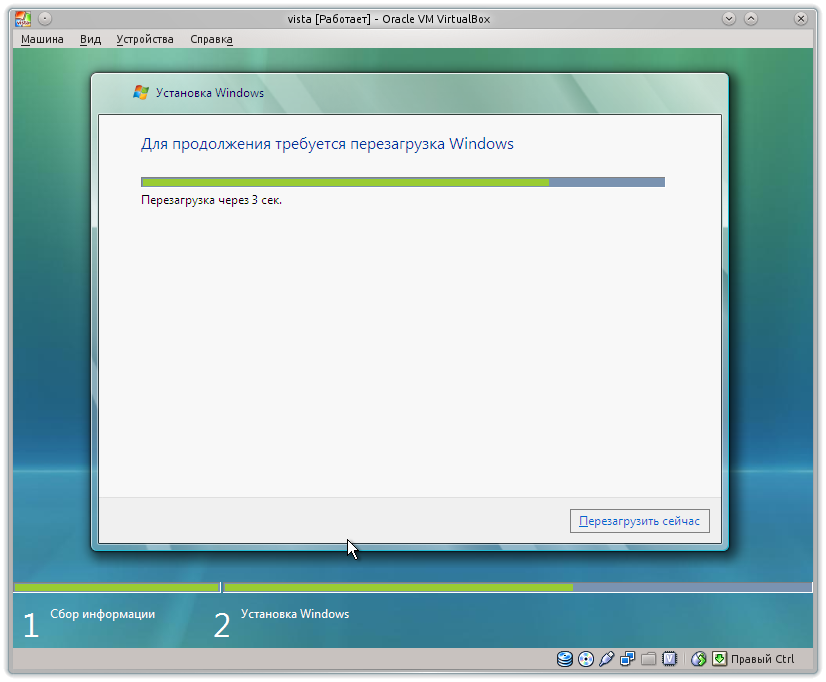Open the Вид menu
This screenshot has width=826, height=682.
pyautogui.click(x=90, y=39)
